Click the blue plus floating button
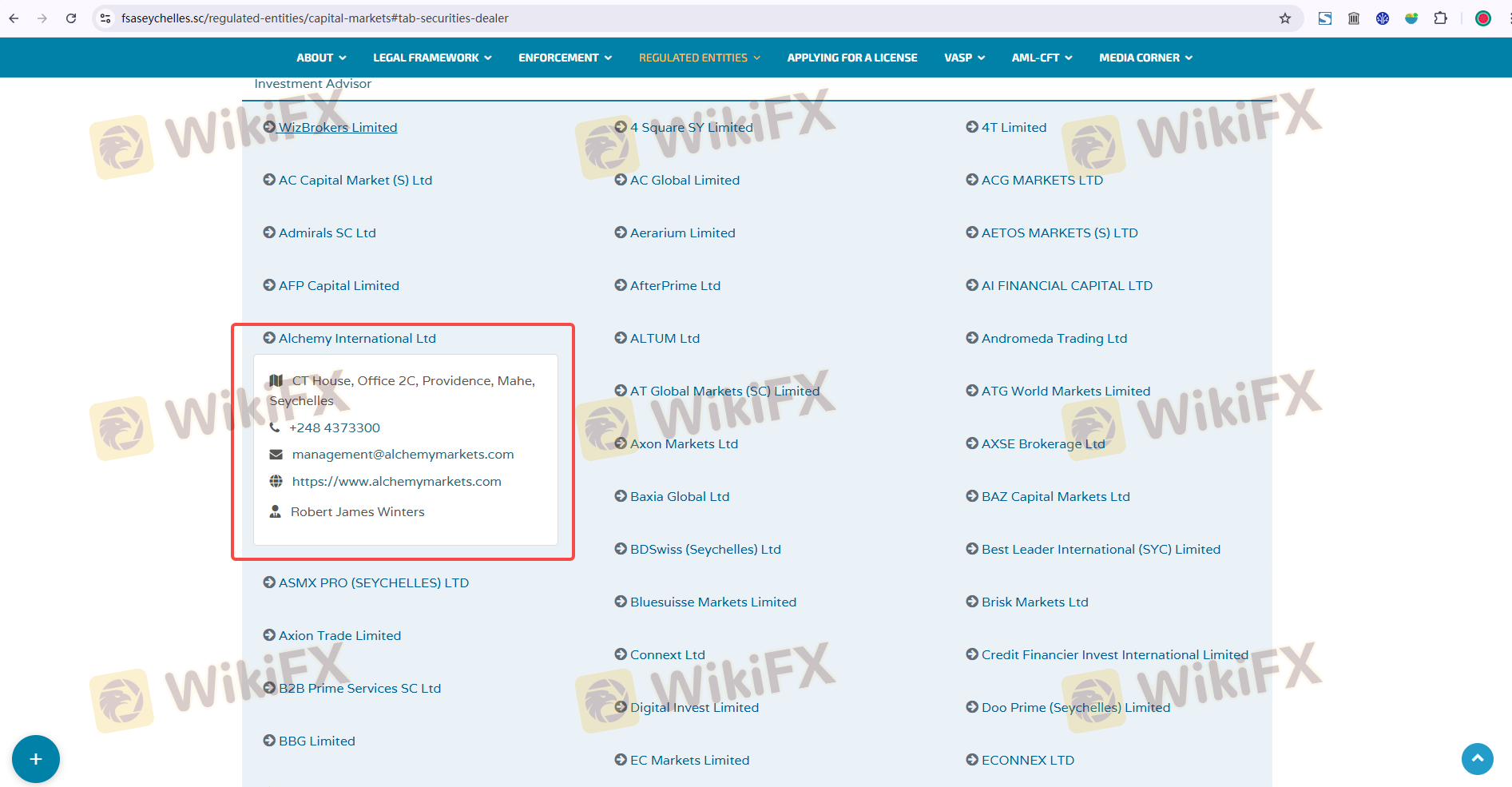Screen dimensions: 1512x787 coord(36,759)
